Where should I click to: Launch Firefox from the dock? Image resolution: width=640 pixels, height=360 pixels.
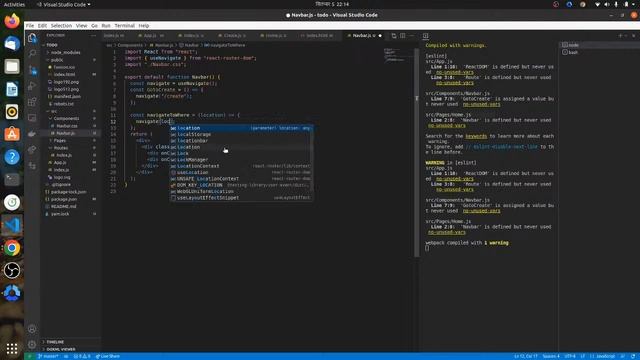pyautogui.click(x=12, y=21)
